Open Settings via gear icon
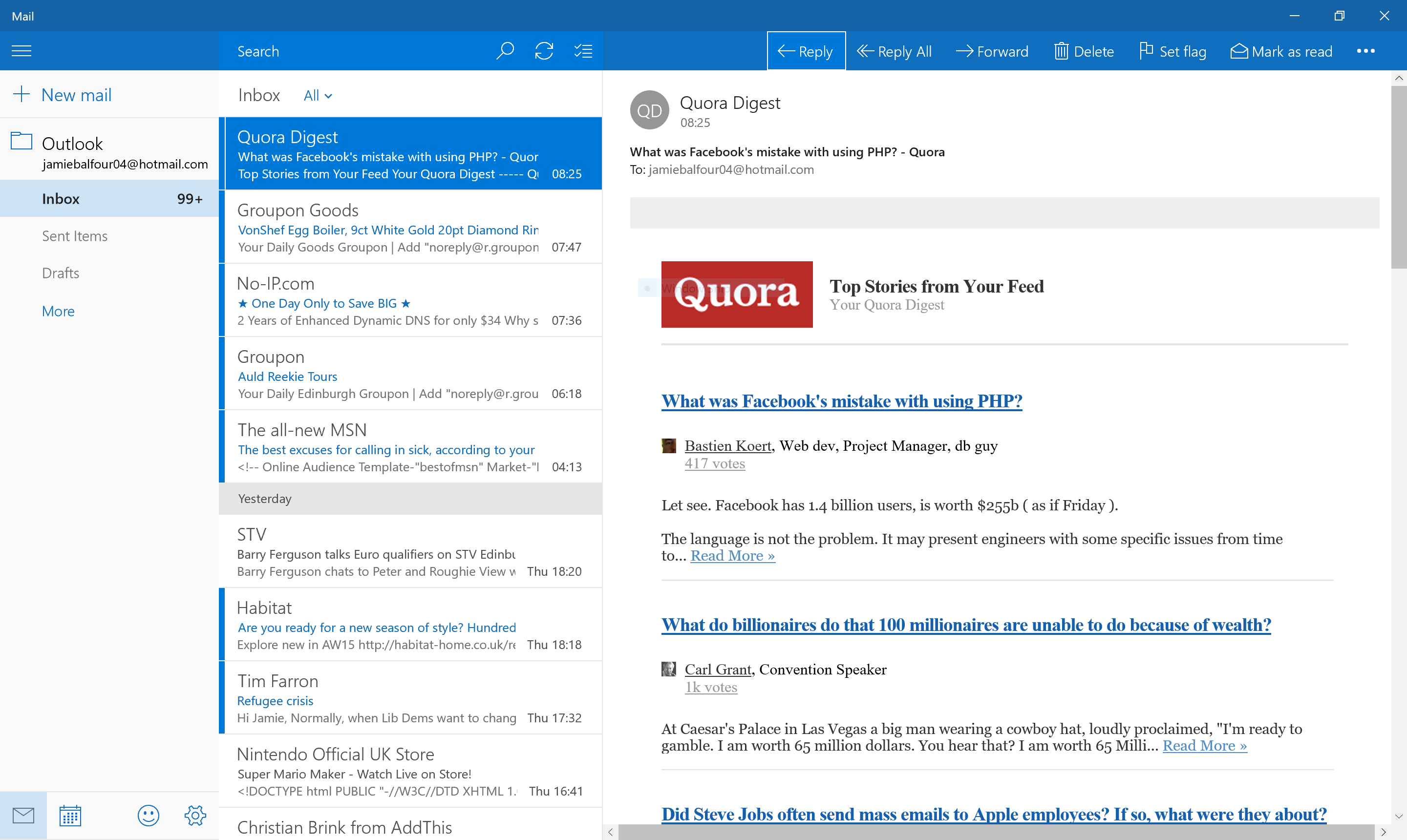Screen dimensions: 1407x840 point(195,816)
